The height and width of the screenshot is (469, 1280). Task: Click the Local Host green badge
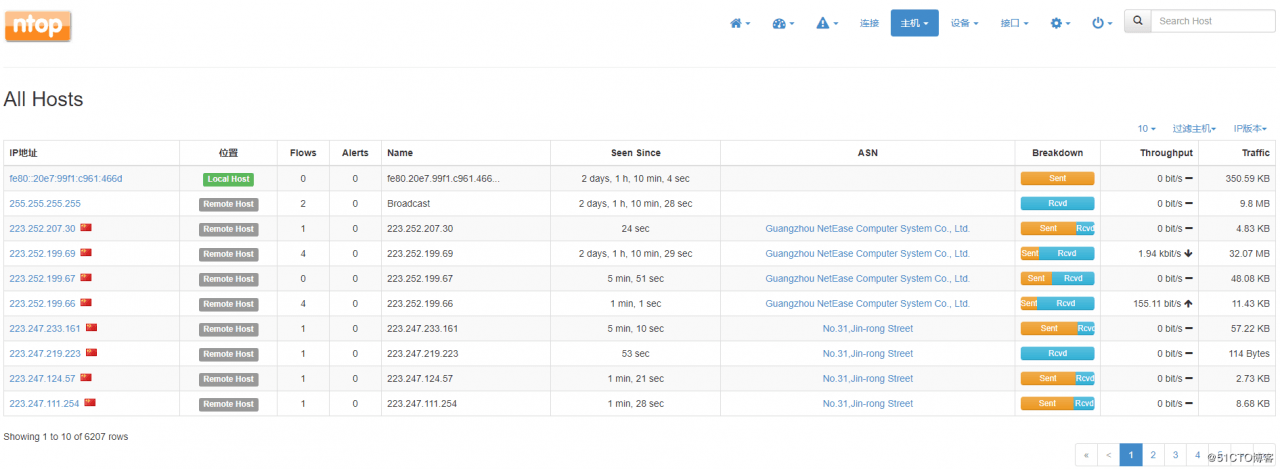point(228,179)
